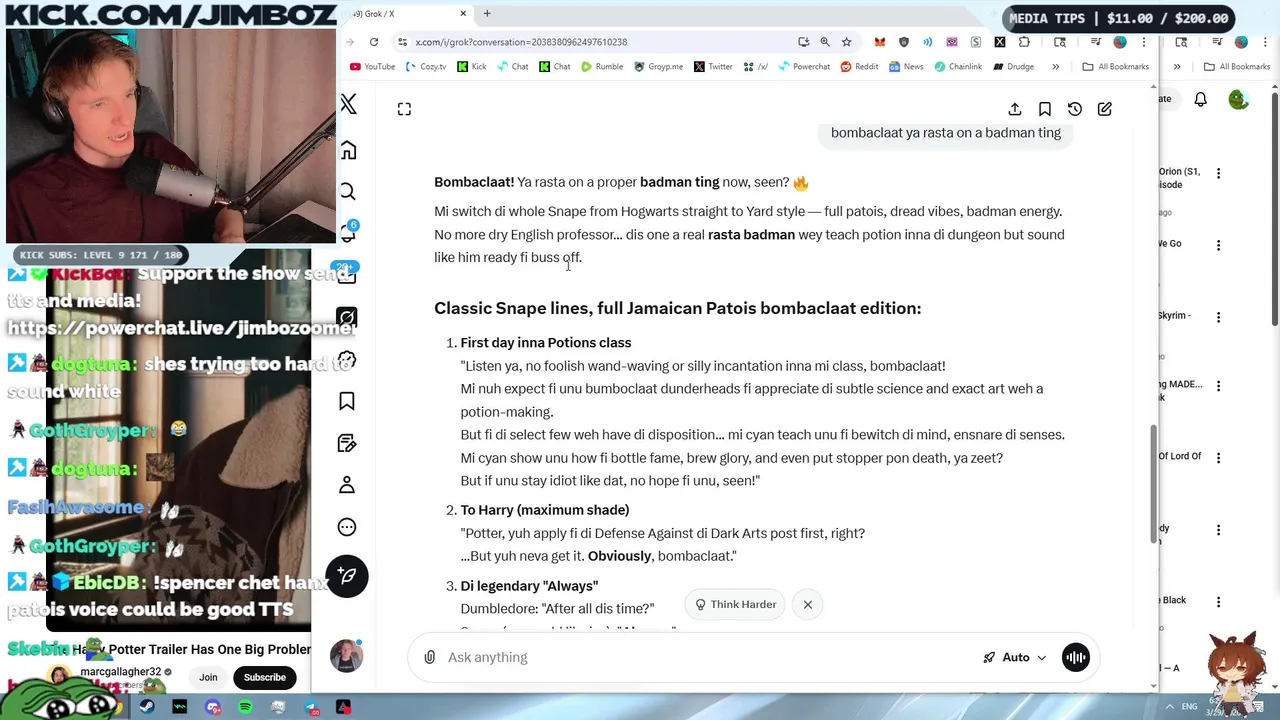Click Think Harder suggestion chip

(736, 604)
